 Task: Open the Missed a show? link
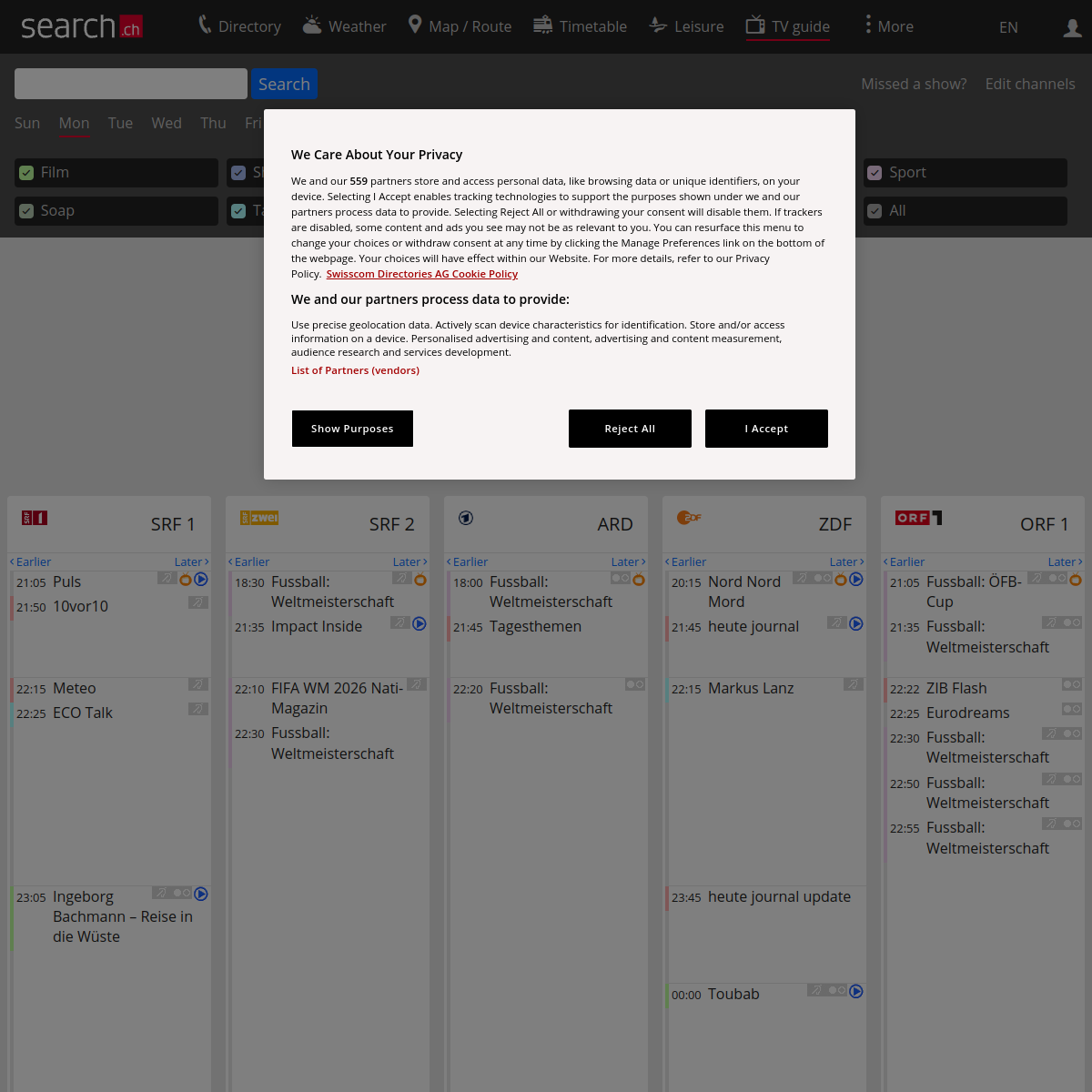[x=914, y=84]
